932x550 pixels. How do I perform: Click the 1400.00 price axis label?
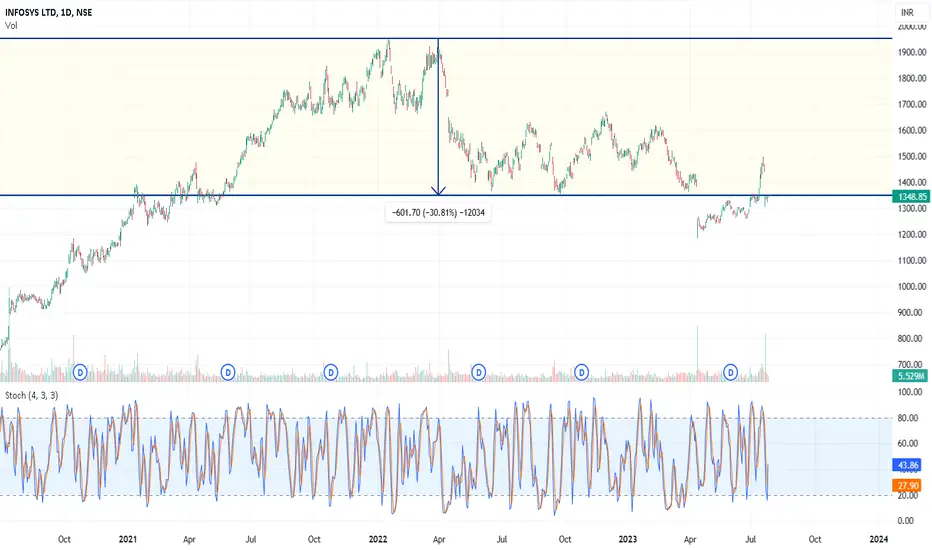(x=912, y=183)
